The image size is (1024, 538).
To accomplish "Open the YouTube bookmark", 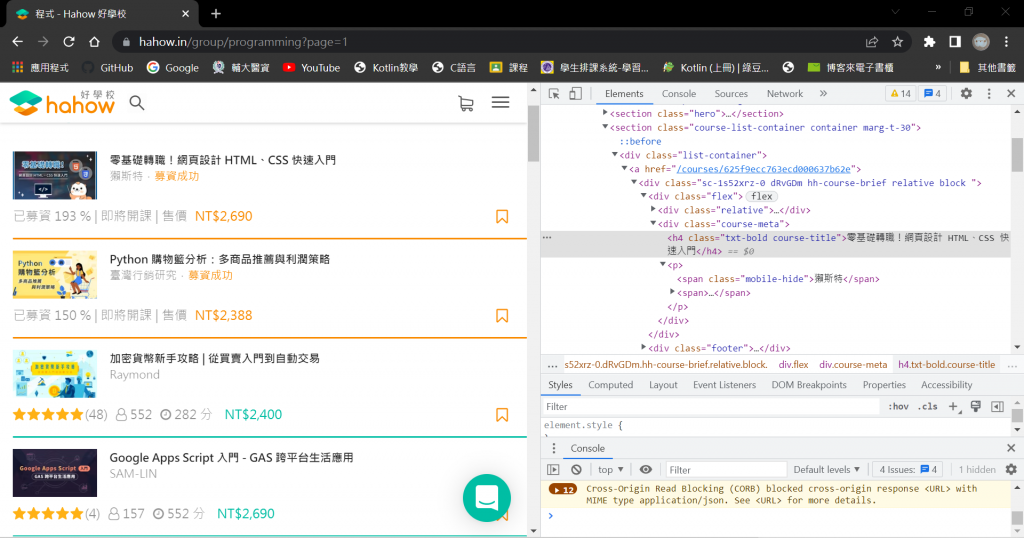I will pos(312,67).
